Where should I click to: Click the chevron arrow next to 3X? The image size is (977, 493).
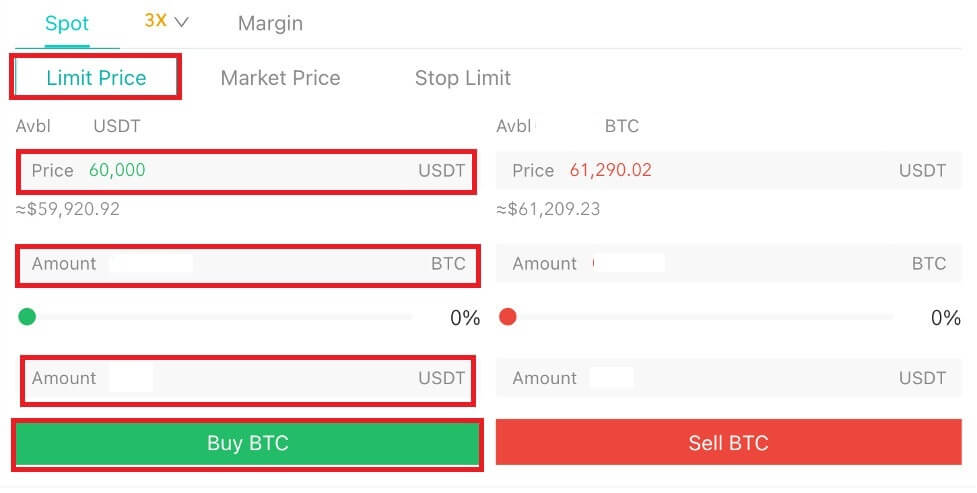pyautogui.click(x=181, y=21)
